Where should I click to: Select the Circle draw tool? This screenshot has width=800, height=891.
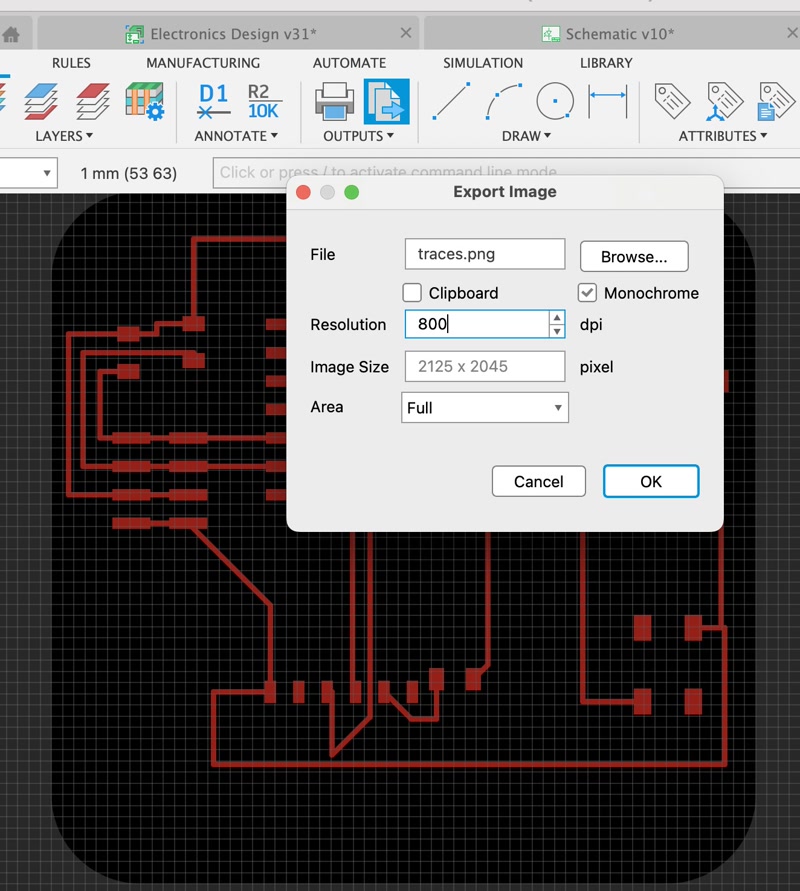click(x=555, y=101)
